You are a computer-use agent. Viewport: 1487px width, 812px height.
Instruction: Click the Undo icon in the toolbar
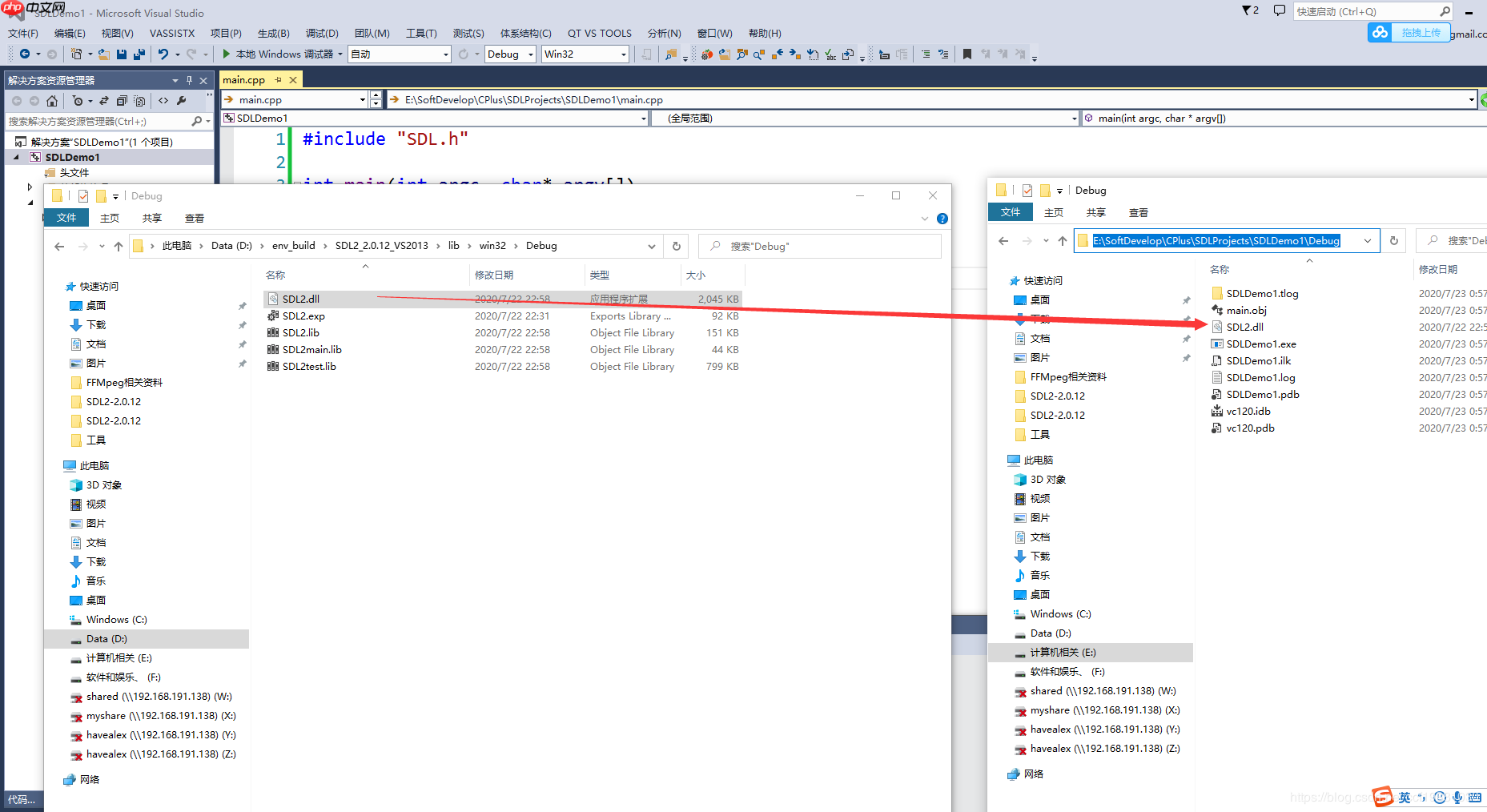(x=163, y=54)
